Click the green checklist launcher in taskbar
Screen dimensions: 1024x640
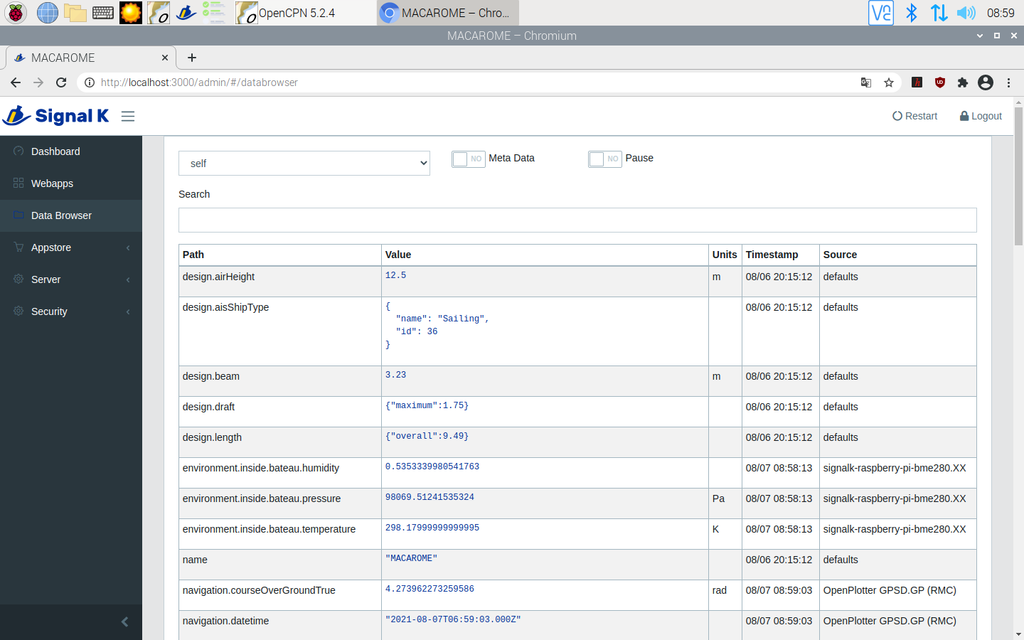[x=214, y=12]
